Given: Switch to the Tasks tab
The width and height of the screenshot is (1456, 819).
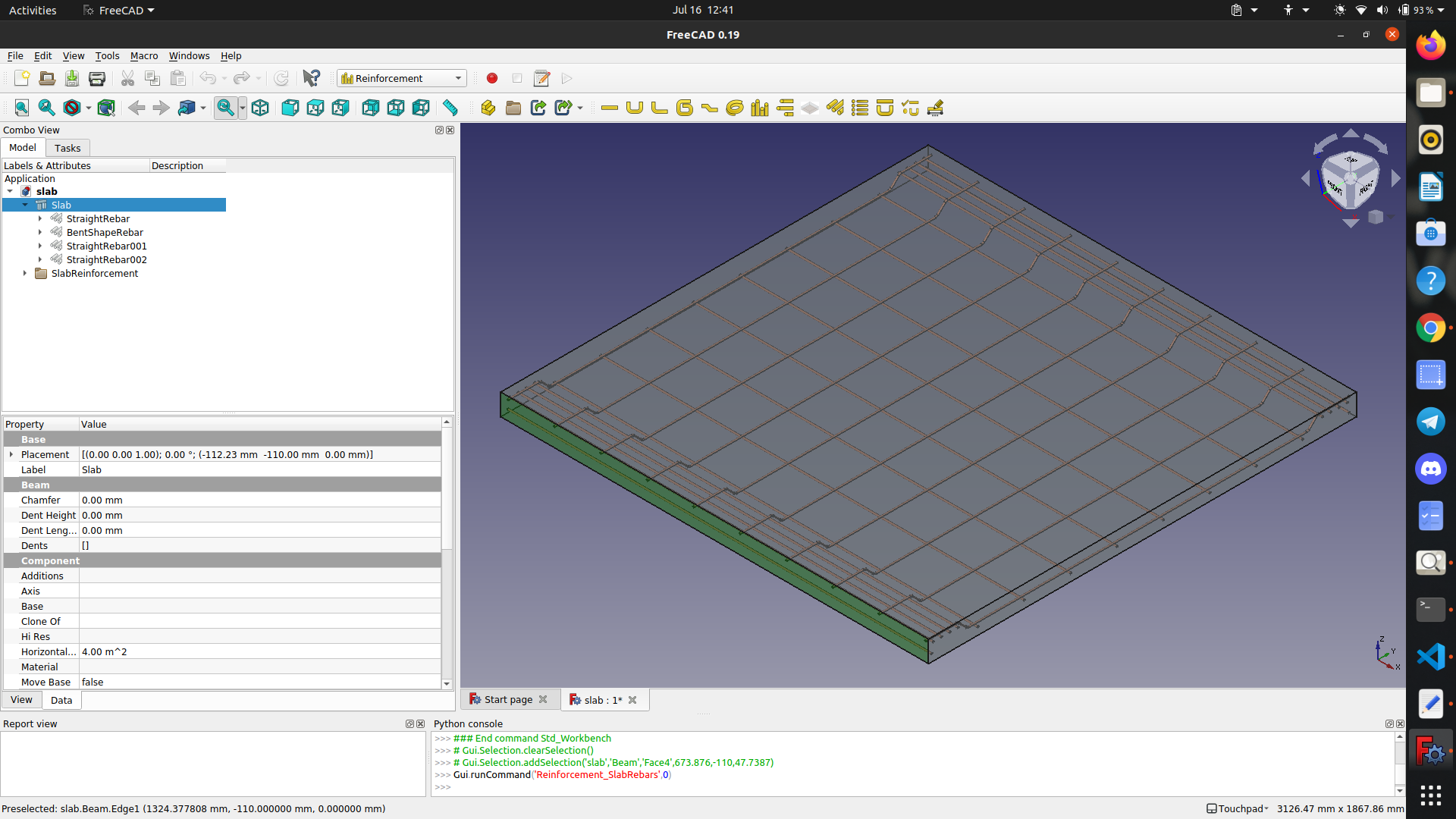Looking at the screenshot, I should point(67,148).
